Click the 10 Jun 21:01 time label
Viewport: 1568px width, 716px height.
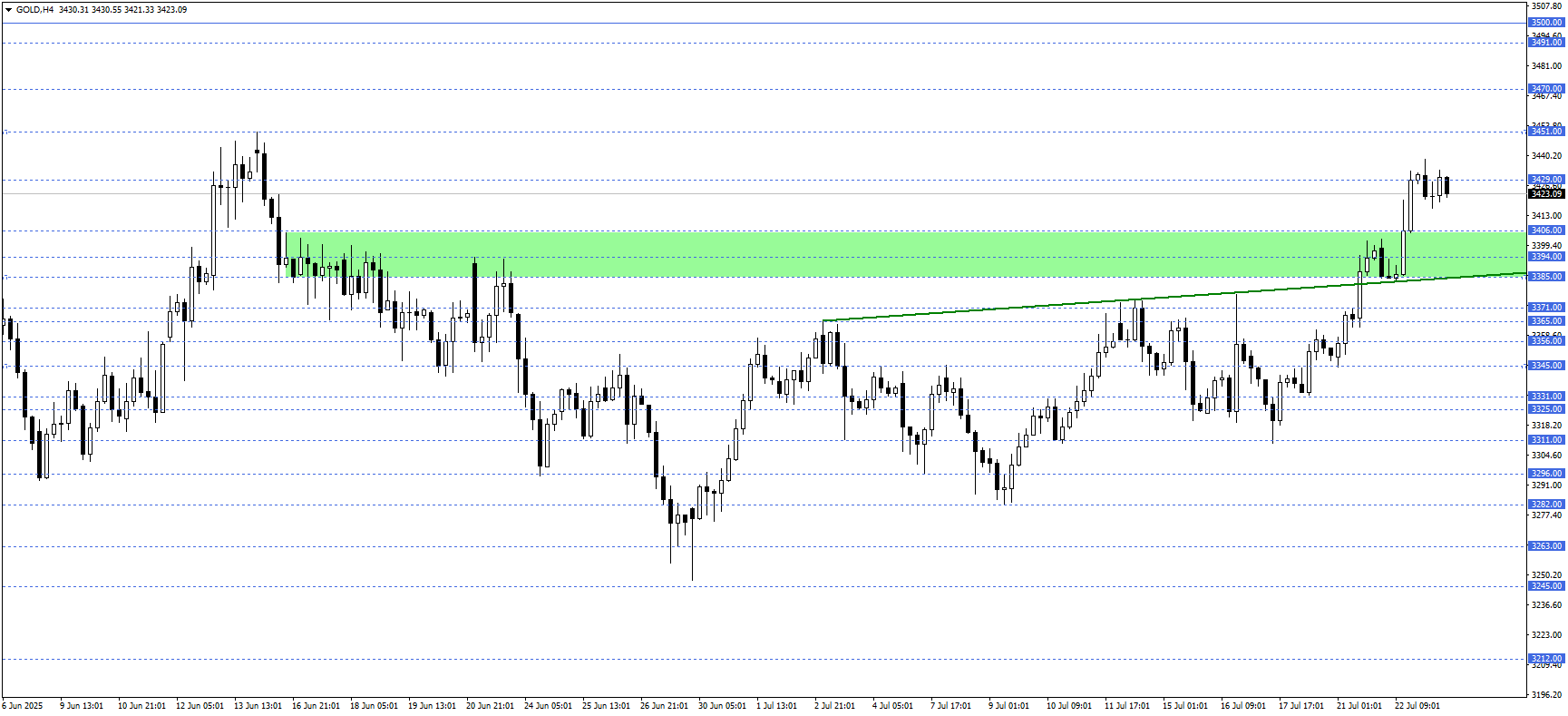point(141,706)
